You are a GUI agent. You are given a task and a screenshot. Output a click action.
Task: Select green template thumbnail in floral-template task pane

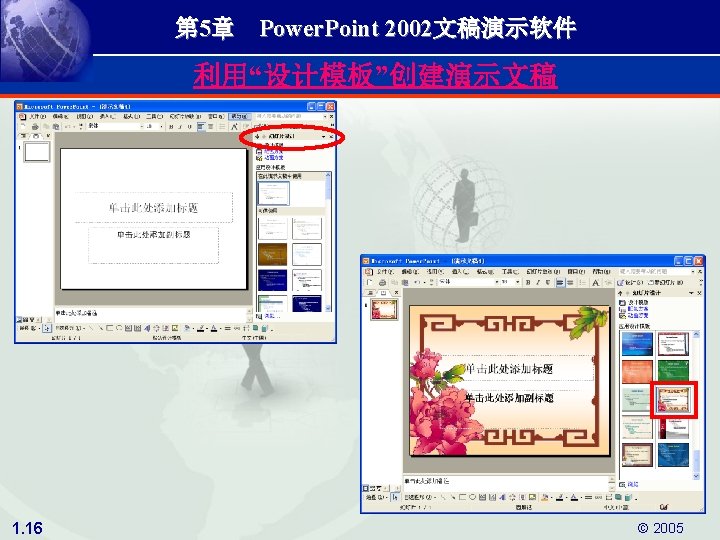click(673, 370)
